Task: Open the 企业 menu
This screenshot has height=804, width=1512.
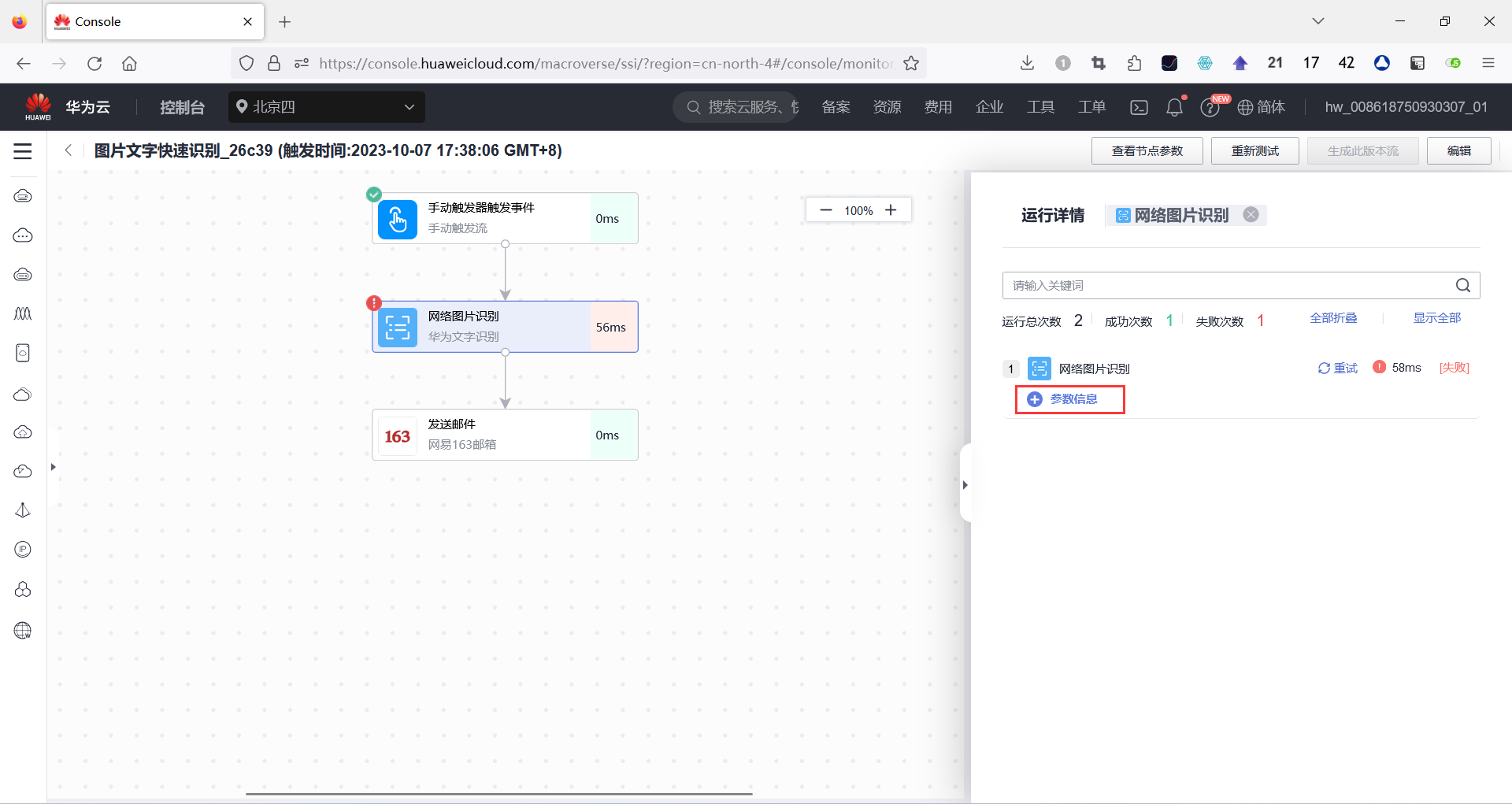Action: (989, 107)
